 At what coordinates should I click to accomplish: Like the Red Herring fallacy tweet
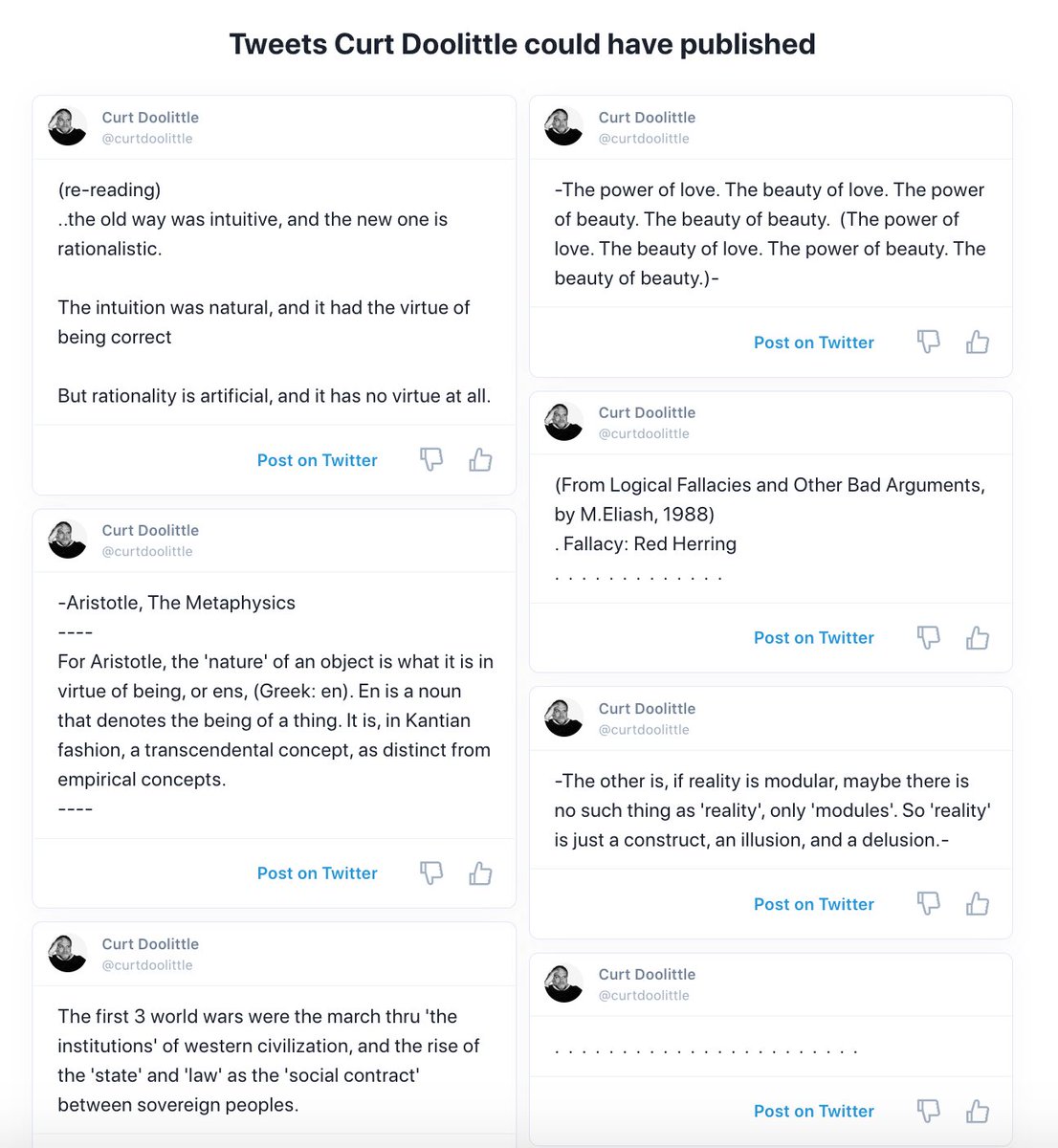click(x=977, y=638)
